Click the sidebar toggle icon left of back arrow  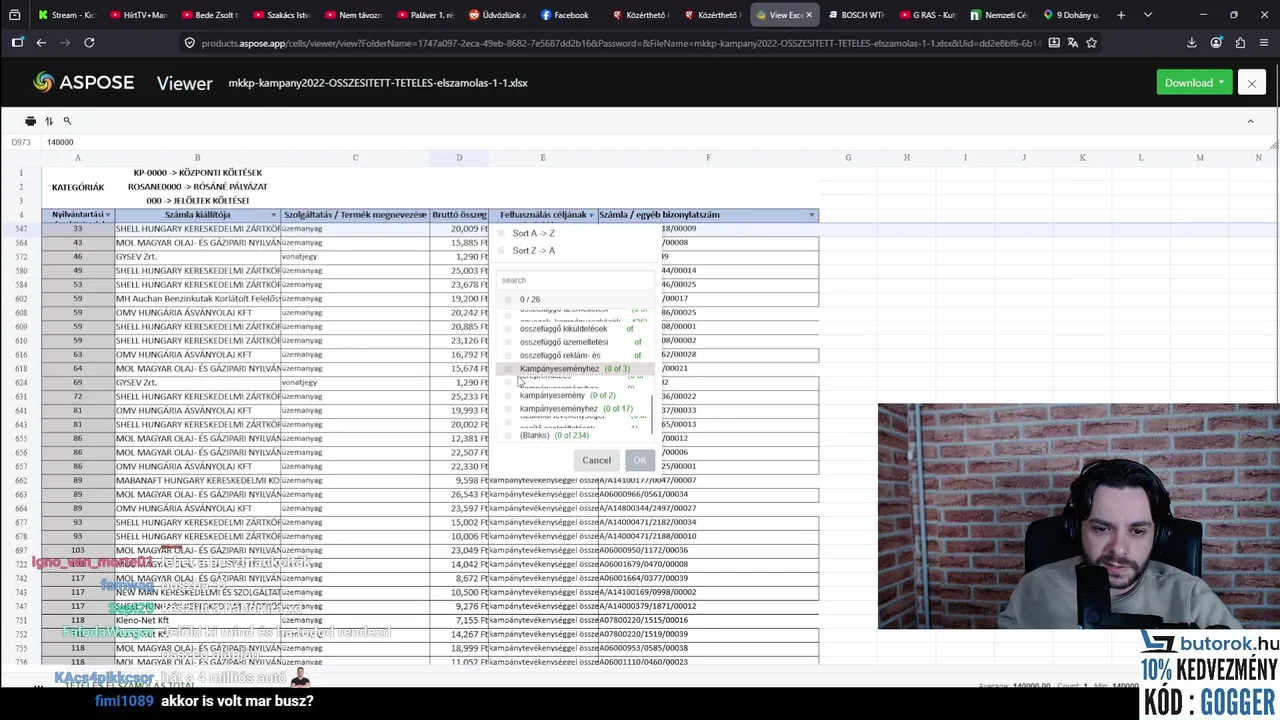tap(17, 43)
